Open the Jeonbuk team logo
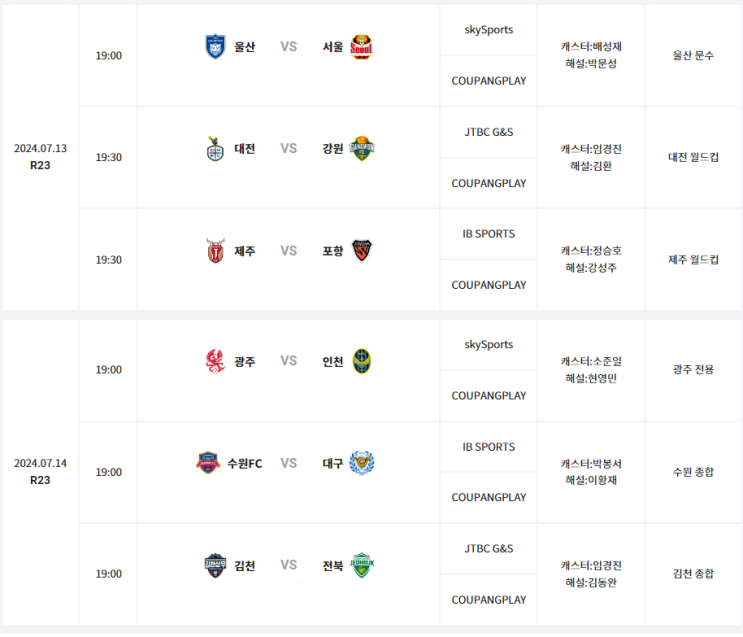This screenshot has height=637, width=743. point(361,565)
